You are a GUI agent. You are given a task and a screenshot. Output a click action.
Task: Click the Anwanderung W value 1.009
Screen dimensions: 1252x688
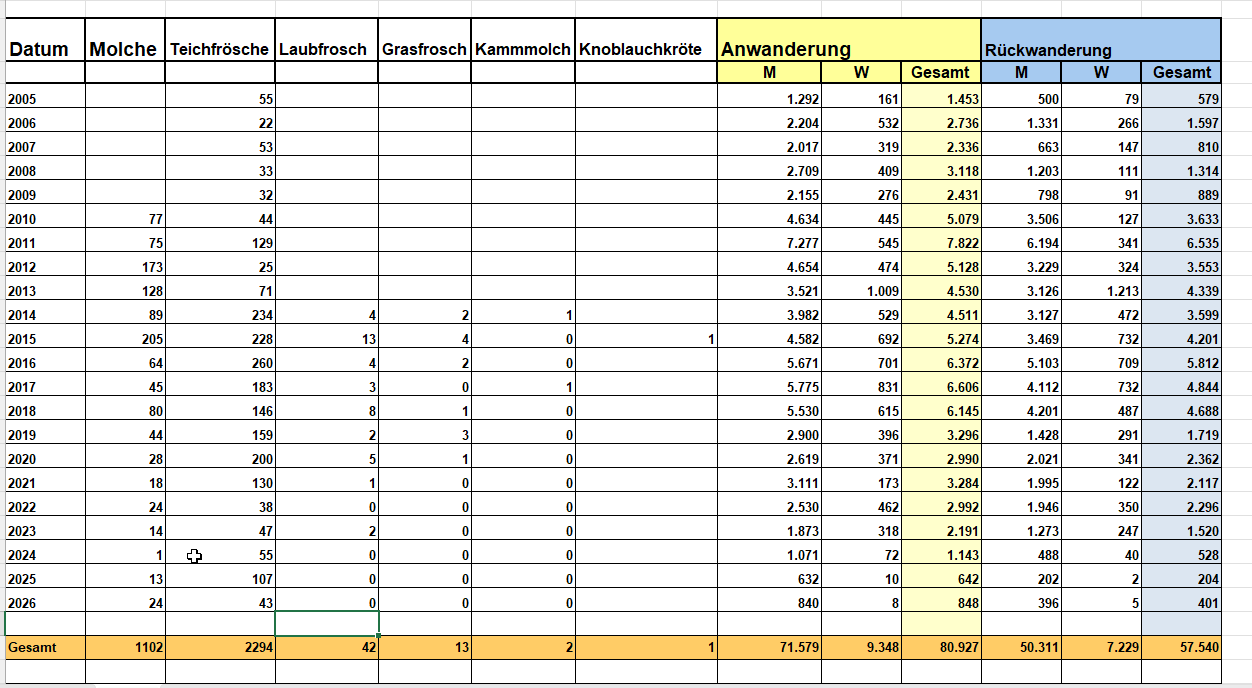(x=861, y=291)
